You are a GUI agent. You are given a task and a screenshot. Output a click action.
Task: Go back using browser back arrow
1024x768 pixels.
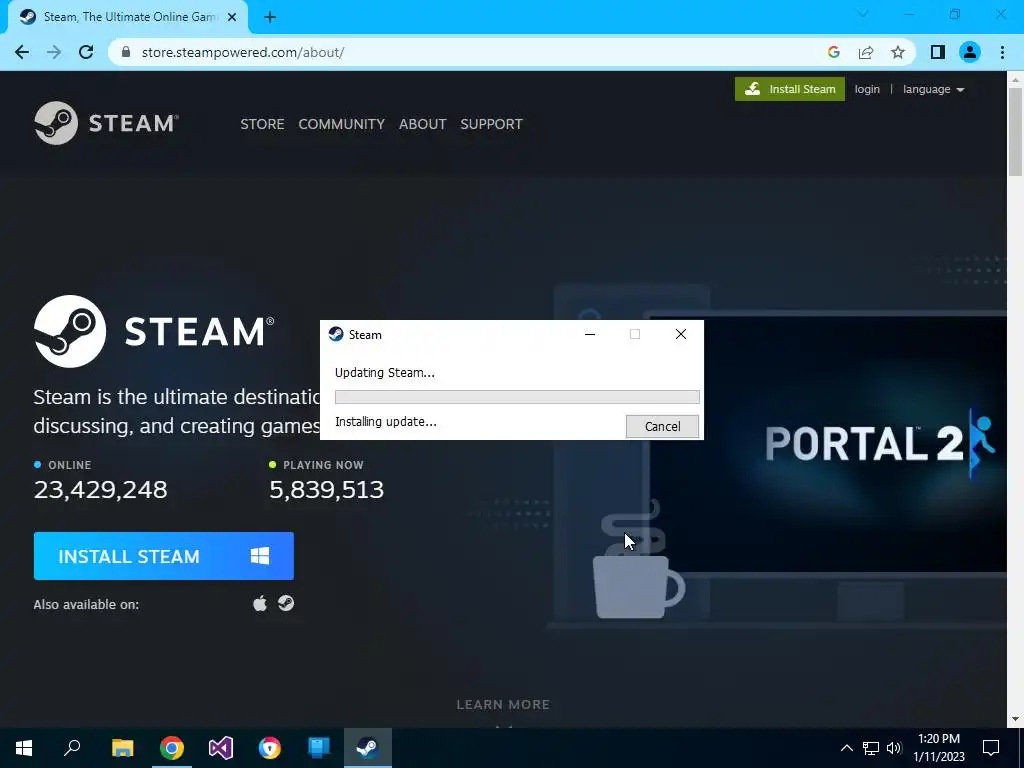22,52
